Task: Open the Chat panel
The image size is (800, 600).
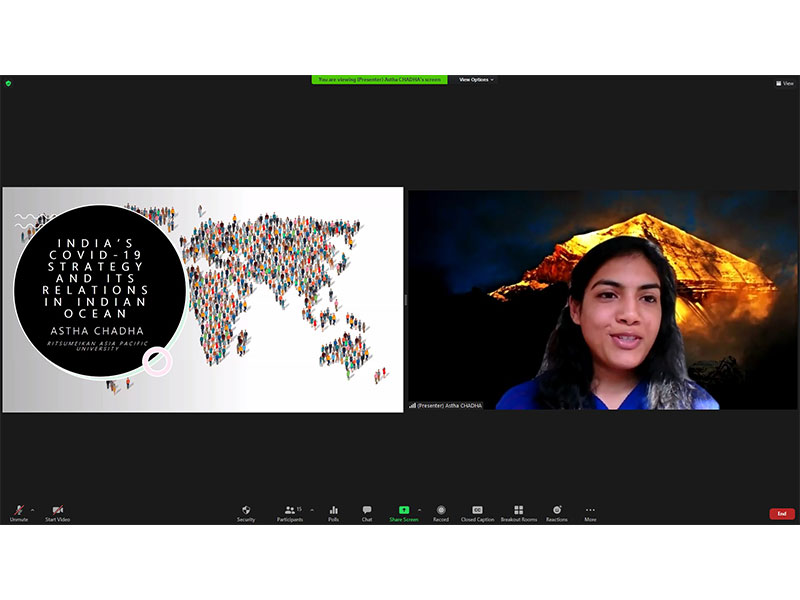Action: pos(366,512)
